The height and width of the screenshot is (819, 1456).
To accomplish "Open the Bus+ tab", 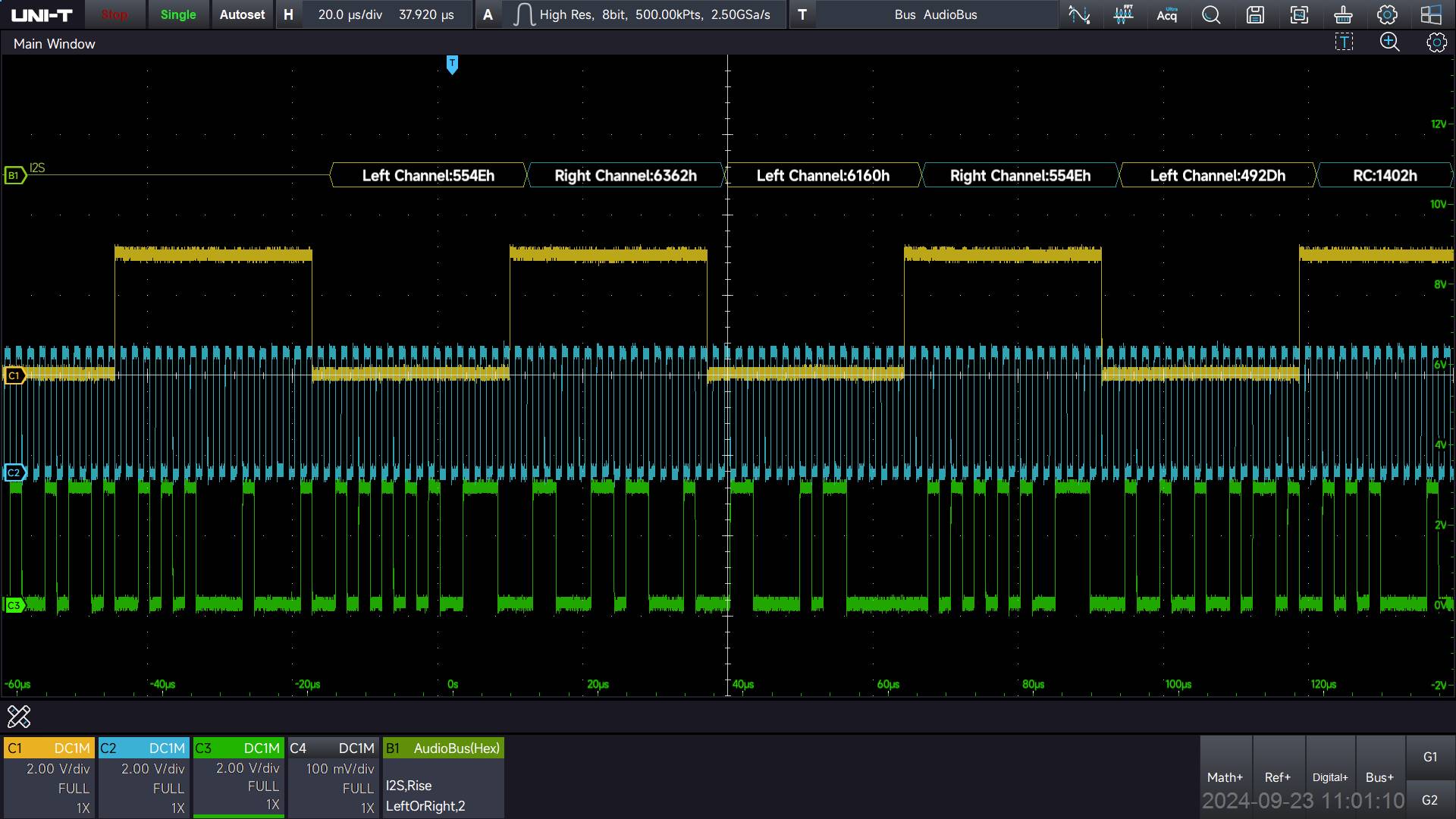I will 1379,777.
